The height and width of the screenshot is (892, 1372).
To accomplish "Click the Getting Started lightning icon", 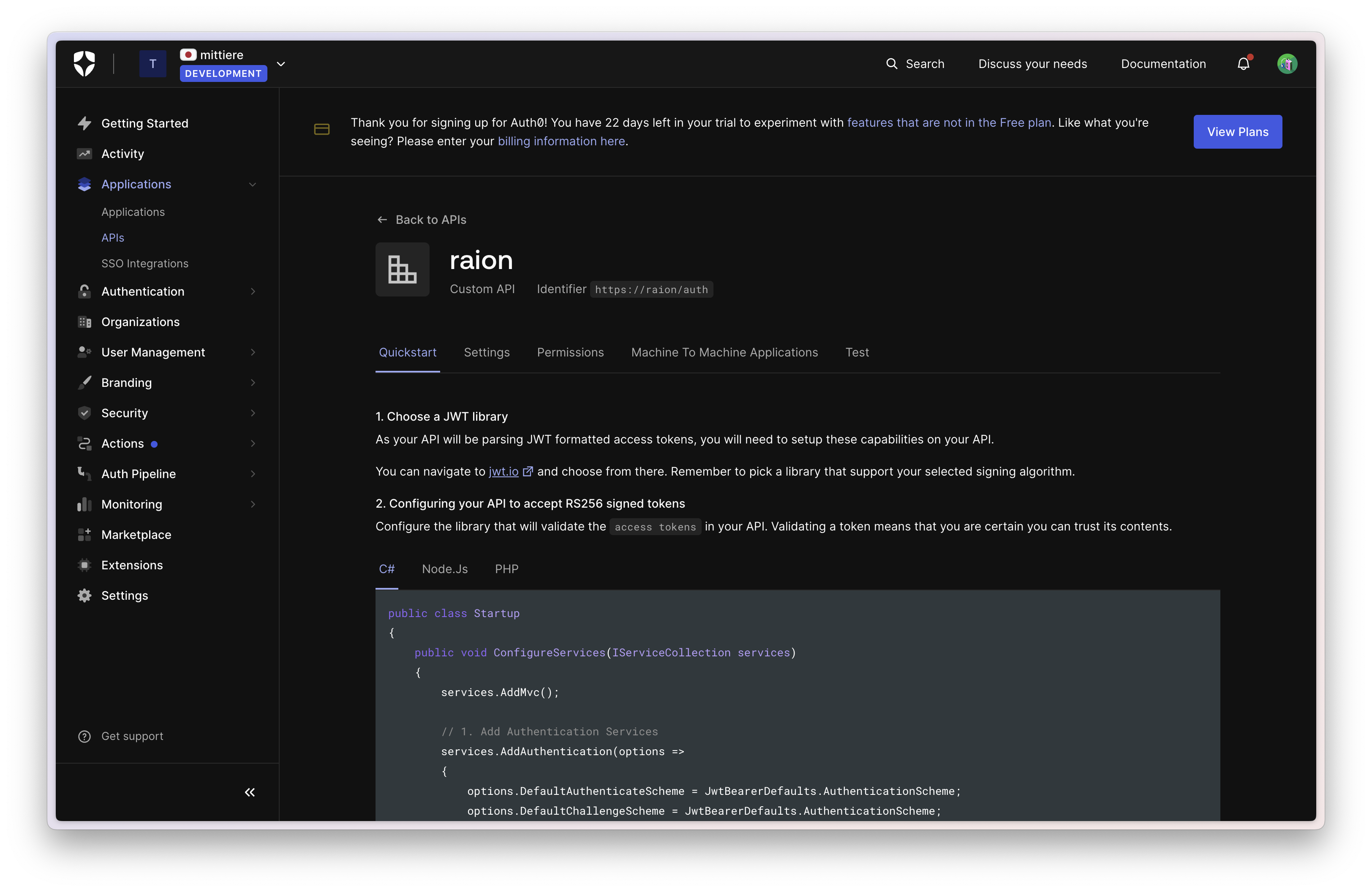I will pyautogui.click(x=85, y=123).
